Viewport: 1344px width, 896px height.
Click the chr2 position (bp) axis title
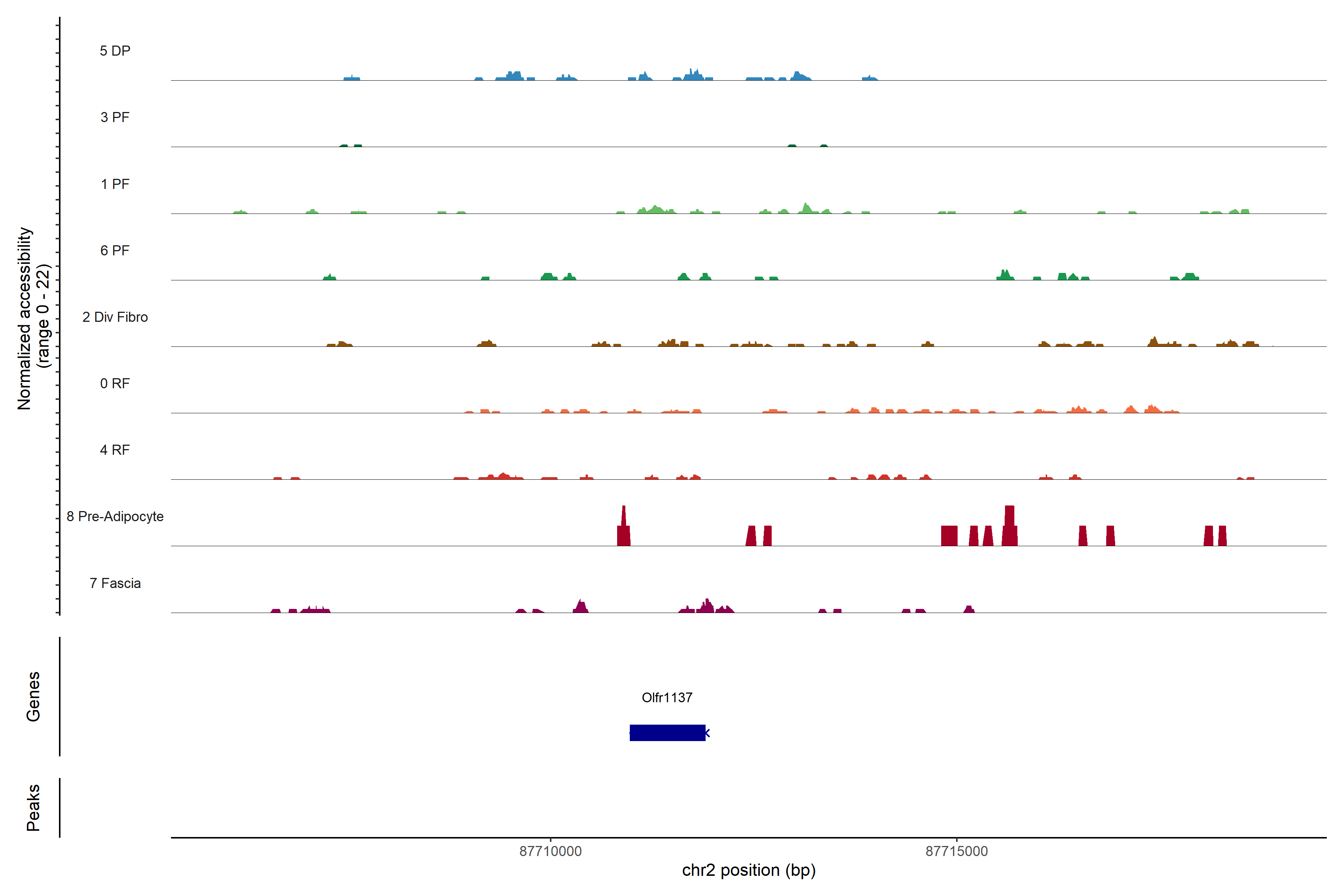tap(749, 870)
